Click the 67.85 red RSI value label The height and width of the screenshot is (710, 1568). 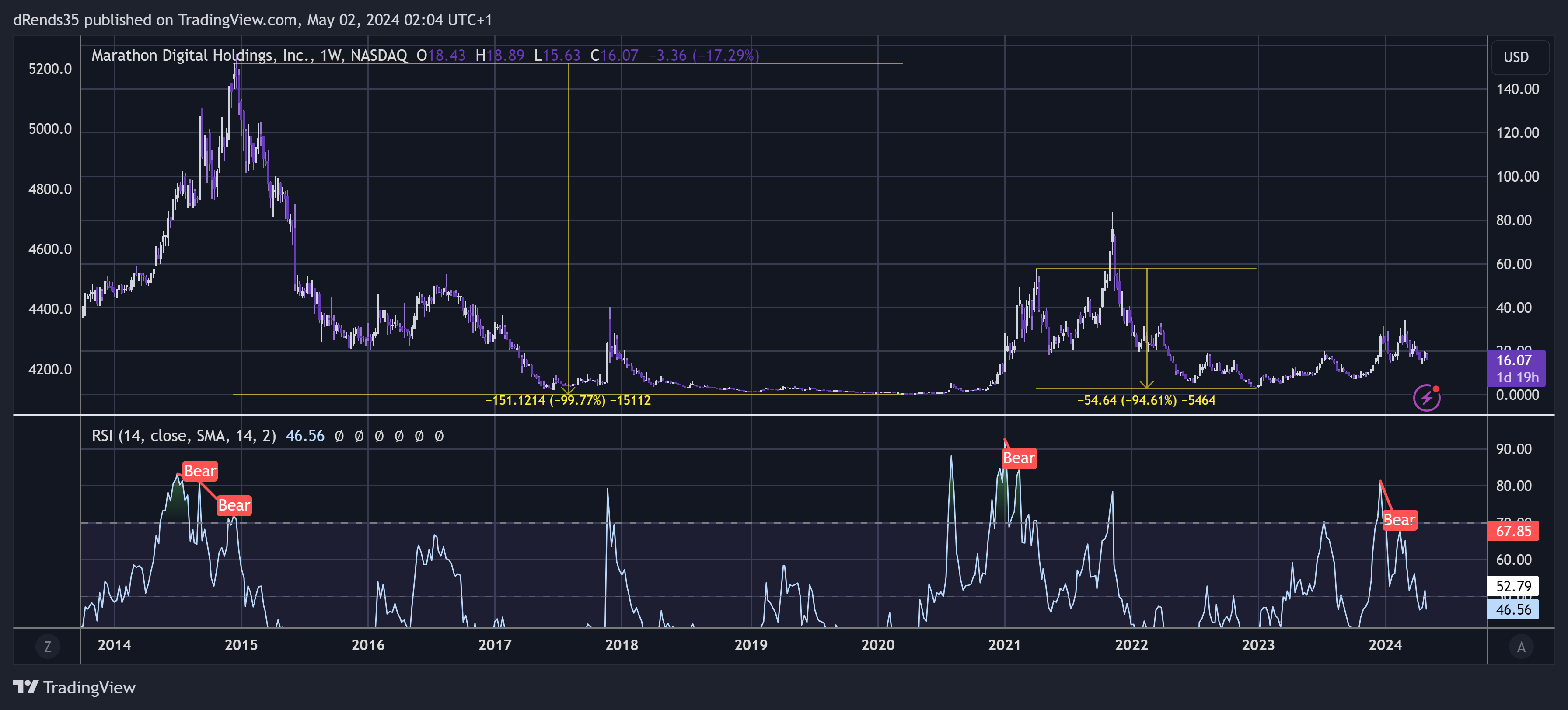(1512, 531)
